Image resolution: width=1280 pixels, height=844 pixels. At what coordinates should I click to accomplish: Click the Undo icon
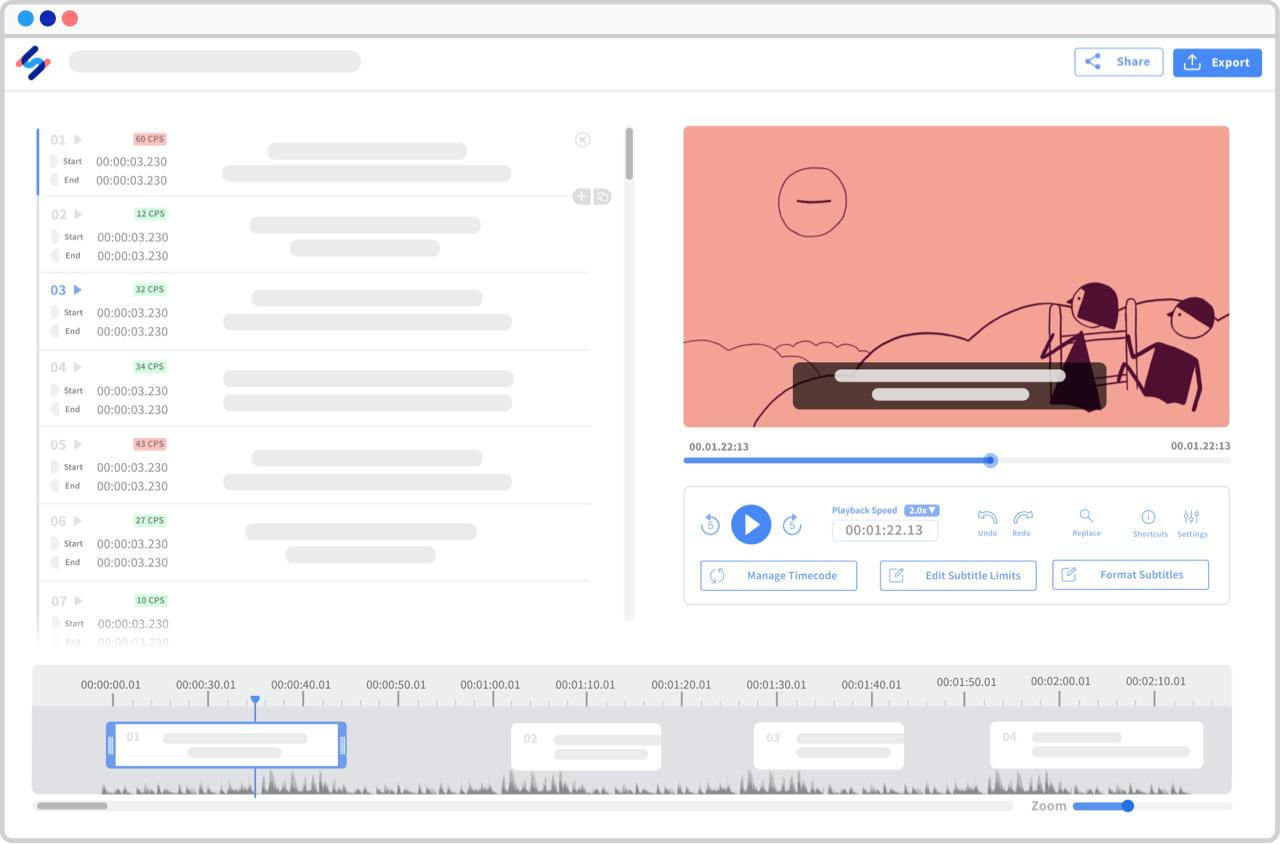986,519
